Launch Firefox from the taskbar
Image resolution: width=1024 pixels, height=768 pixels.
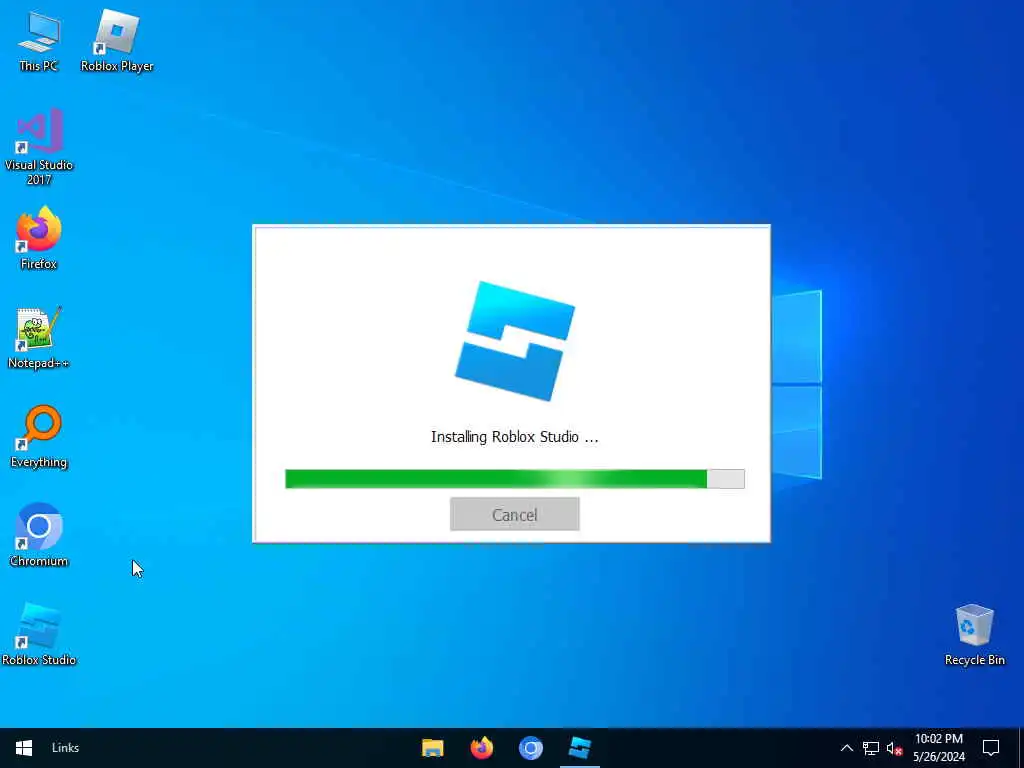481,748
